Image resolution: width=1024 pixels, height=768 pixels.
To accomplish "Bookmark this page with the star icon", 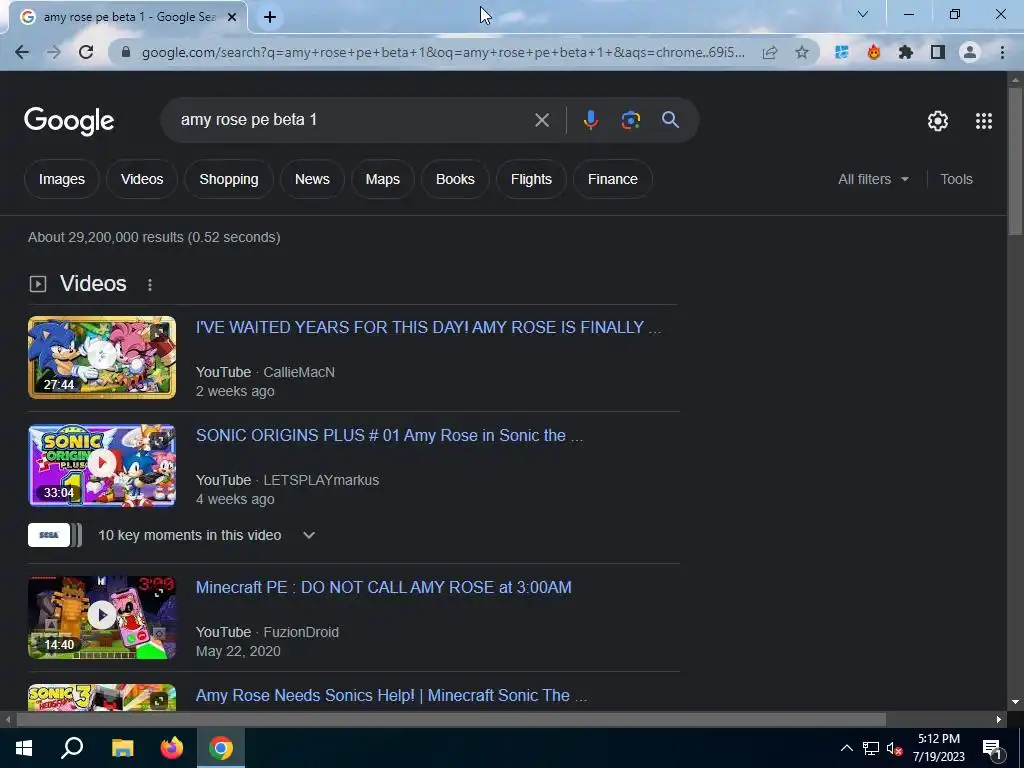I will [802, 52].
